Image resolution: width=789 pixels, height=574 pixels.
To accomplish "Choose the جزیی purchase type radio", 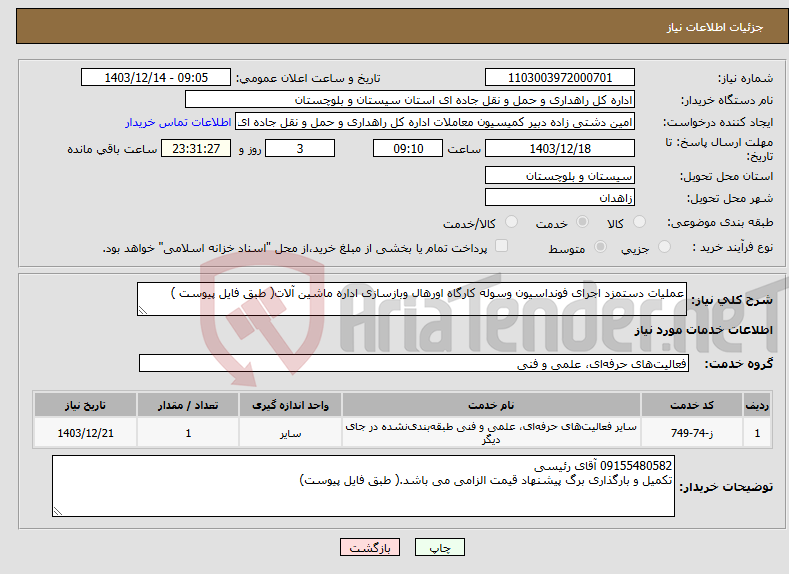I will click(664, 247).
